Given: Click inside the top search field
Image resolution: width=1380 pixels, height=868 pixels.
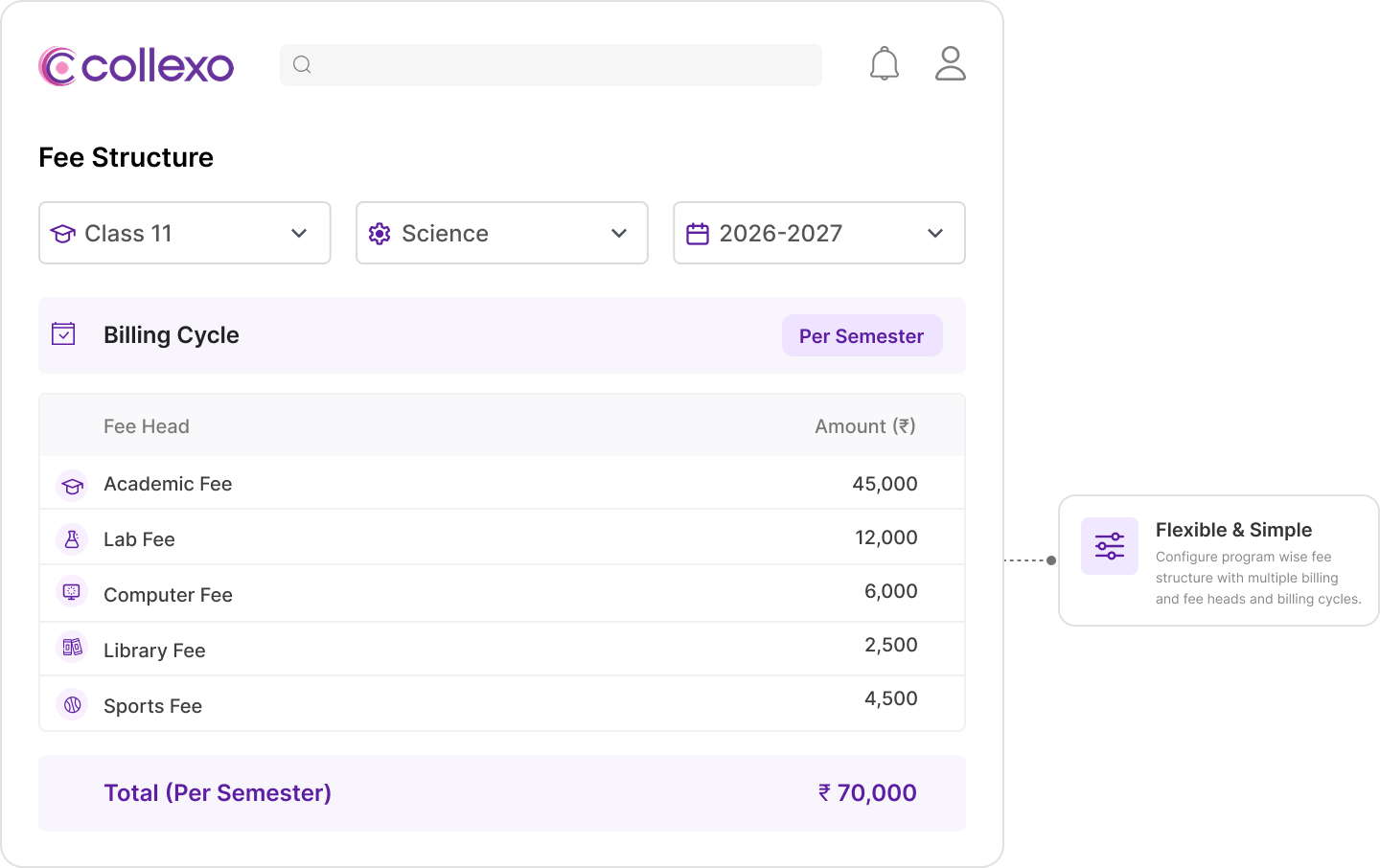Looking at the screenshot, I should point(551,64).
